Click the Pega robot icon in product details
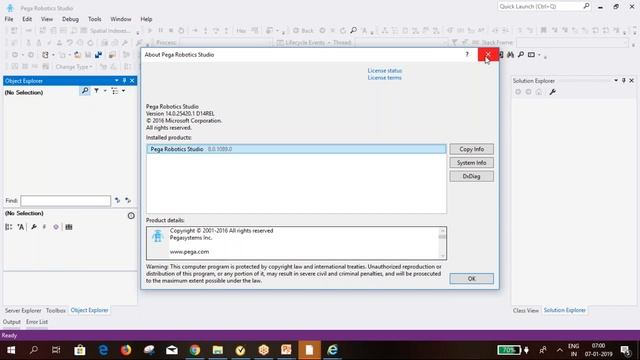640x360 pixels. pos(158,236)
